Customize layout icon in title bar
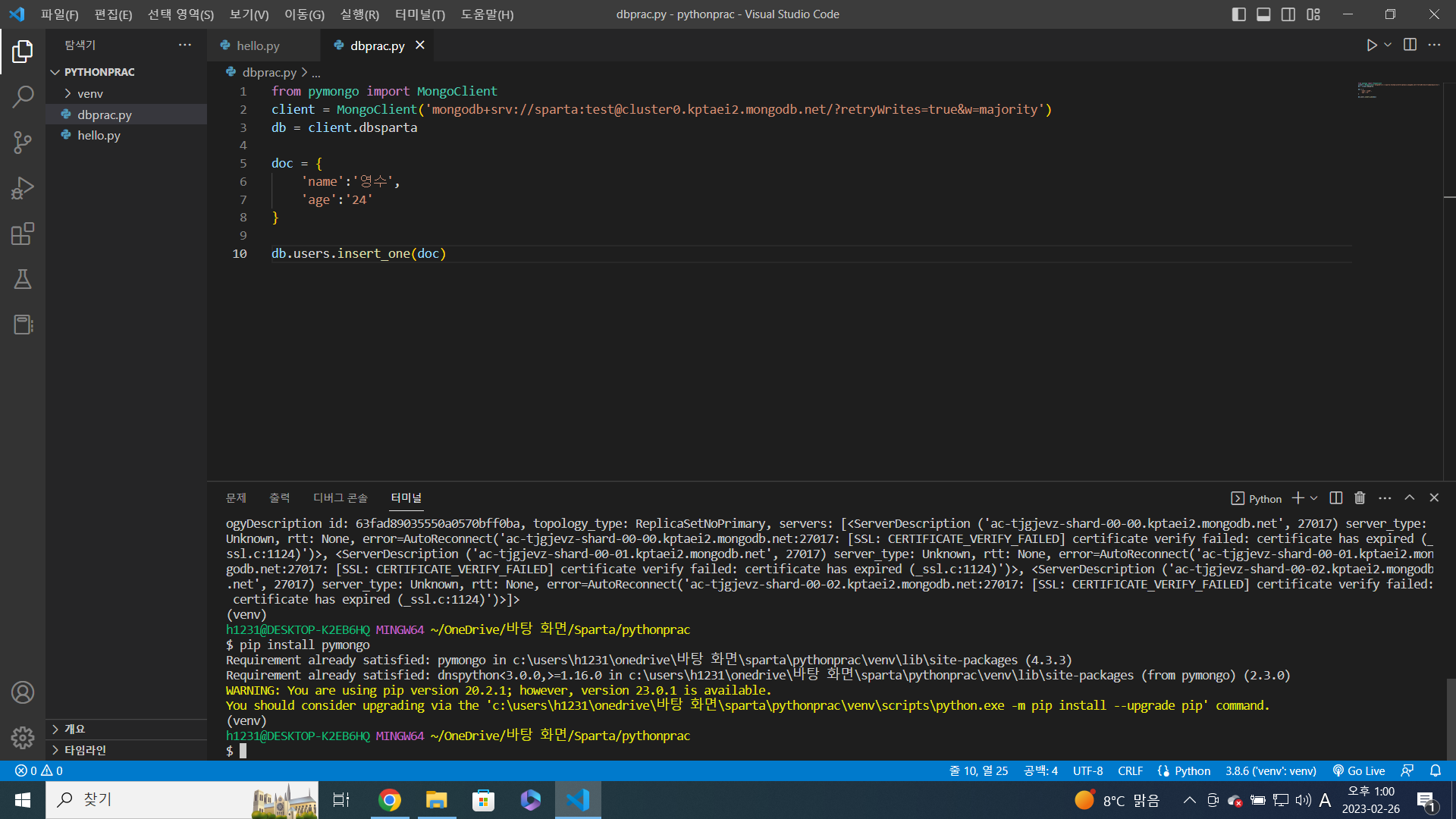Viewport: 1456px width, 819px height. pos(1313,14)
